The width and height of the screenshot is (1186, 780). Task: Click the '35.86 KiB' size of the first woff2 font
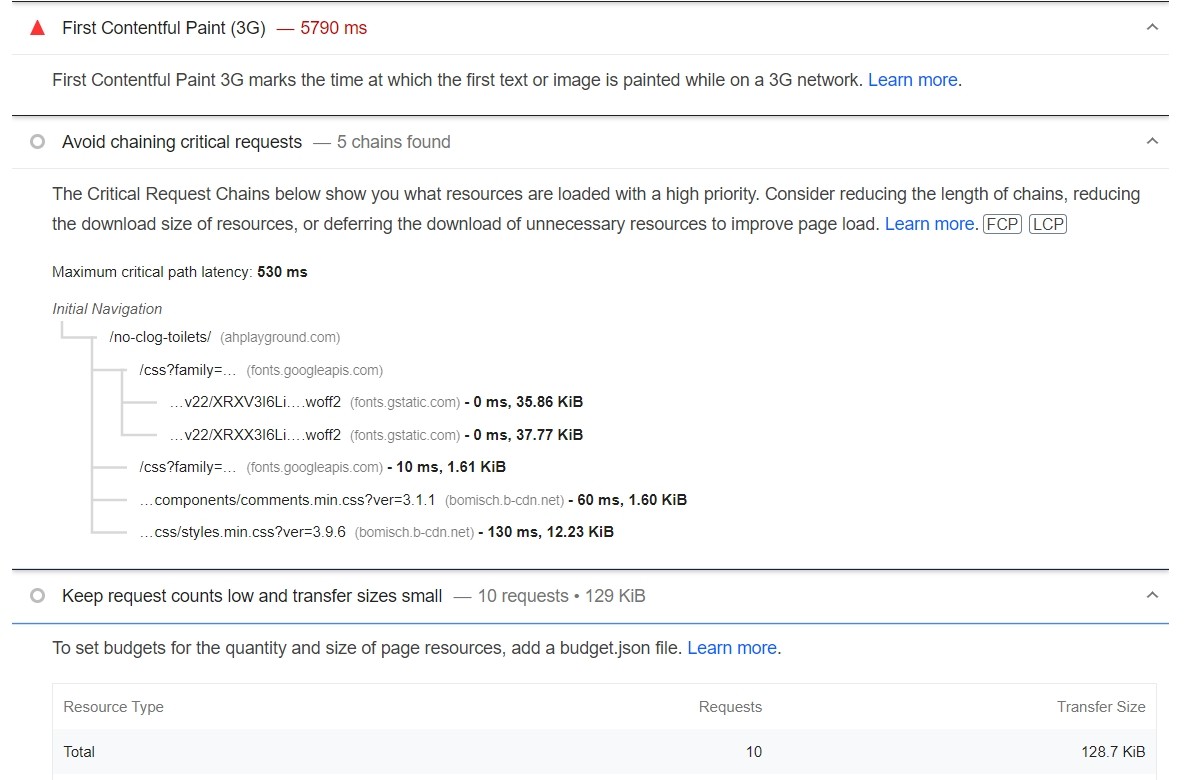(x=549, y=402)
